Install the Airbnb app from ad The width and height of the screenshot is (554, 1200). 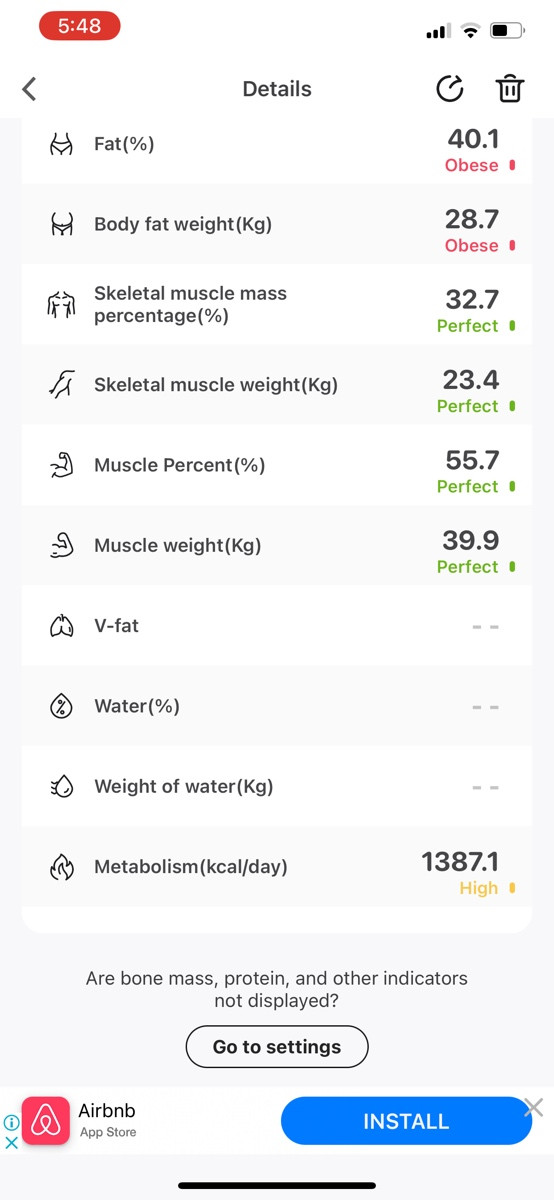click(x=406, y=1121)
